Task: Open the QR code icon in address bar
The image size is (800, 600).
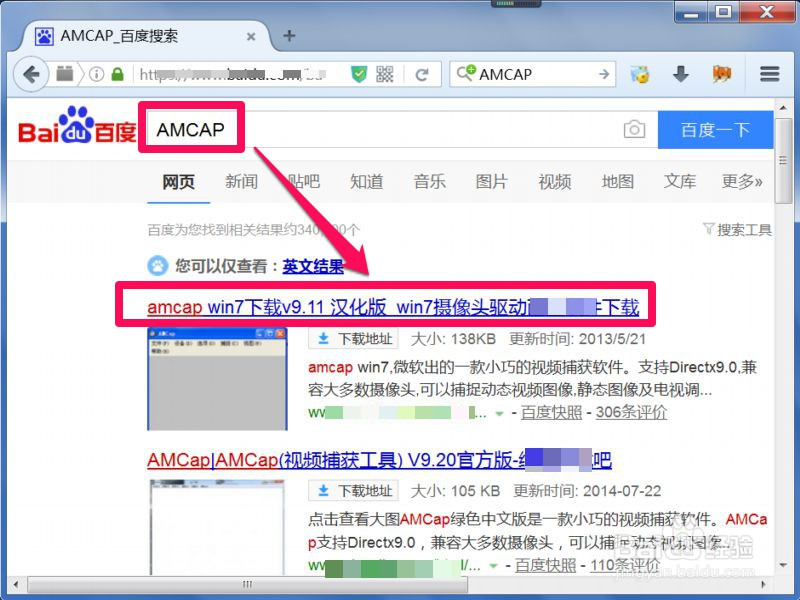Action: point(385,74)
